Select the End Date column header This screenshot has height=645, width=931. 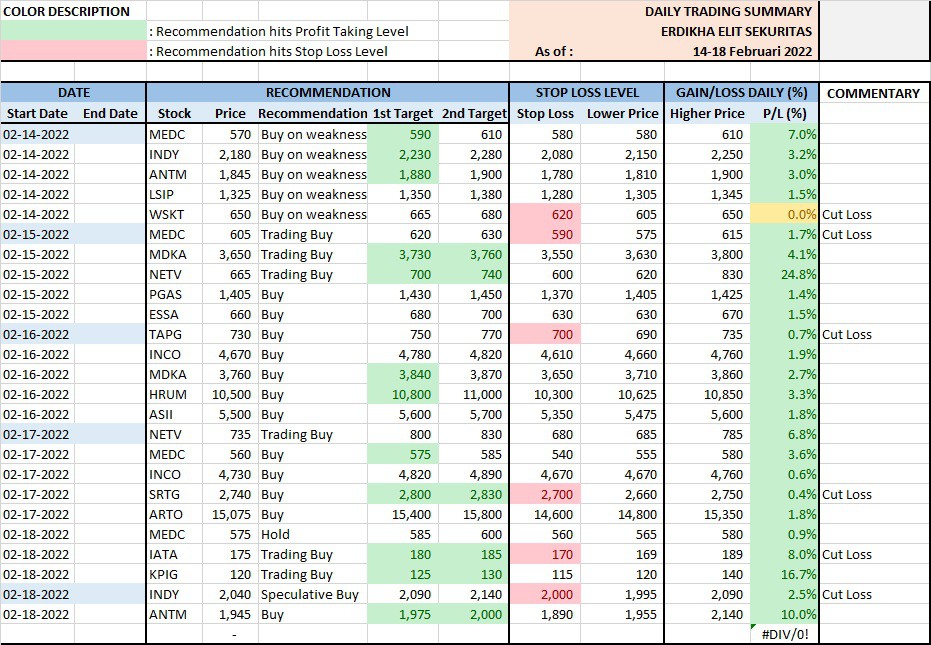point(110,114)
